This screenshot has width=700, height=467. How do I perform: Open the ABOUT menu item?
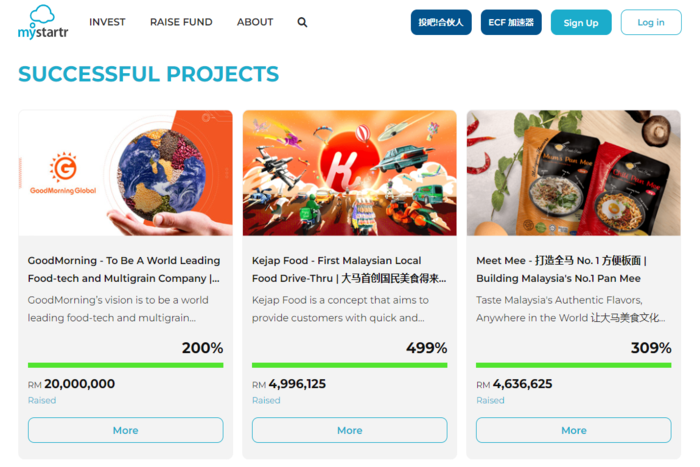coord(255,22)
